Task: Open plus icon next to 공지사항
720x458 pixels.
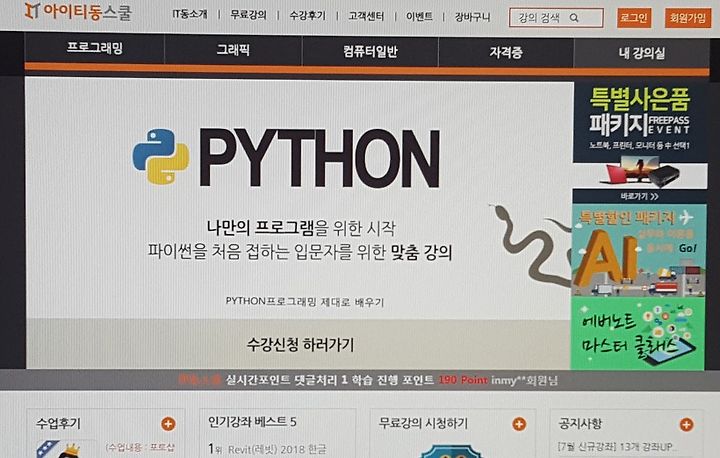Action: pos(686,424)
